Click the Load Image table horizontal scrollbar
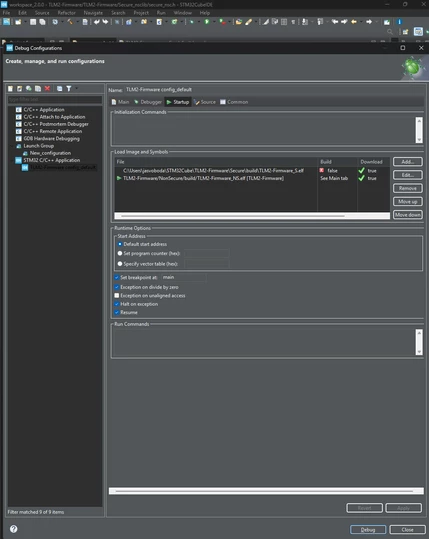Viewport: 429px width, 539px height. [252, 216]
